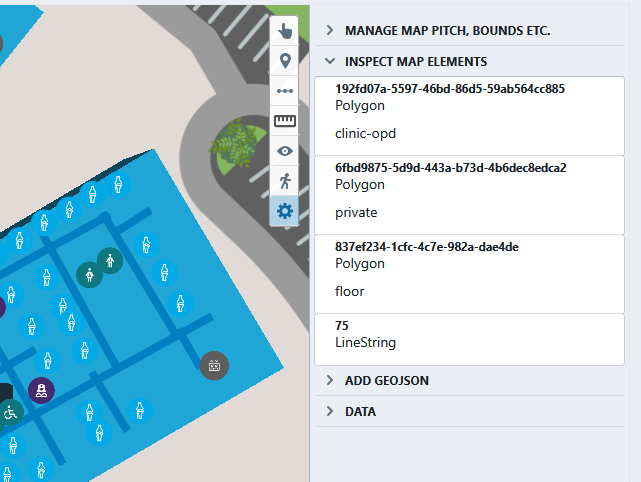This screenshot has width=641, height=482.
Task: Select the location pin marker tool
Action: (x=285, y=61)
